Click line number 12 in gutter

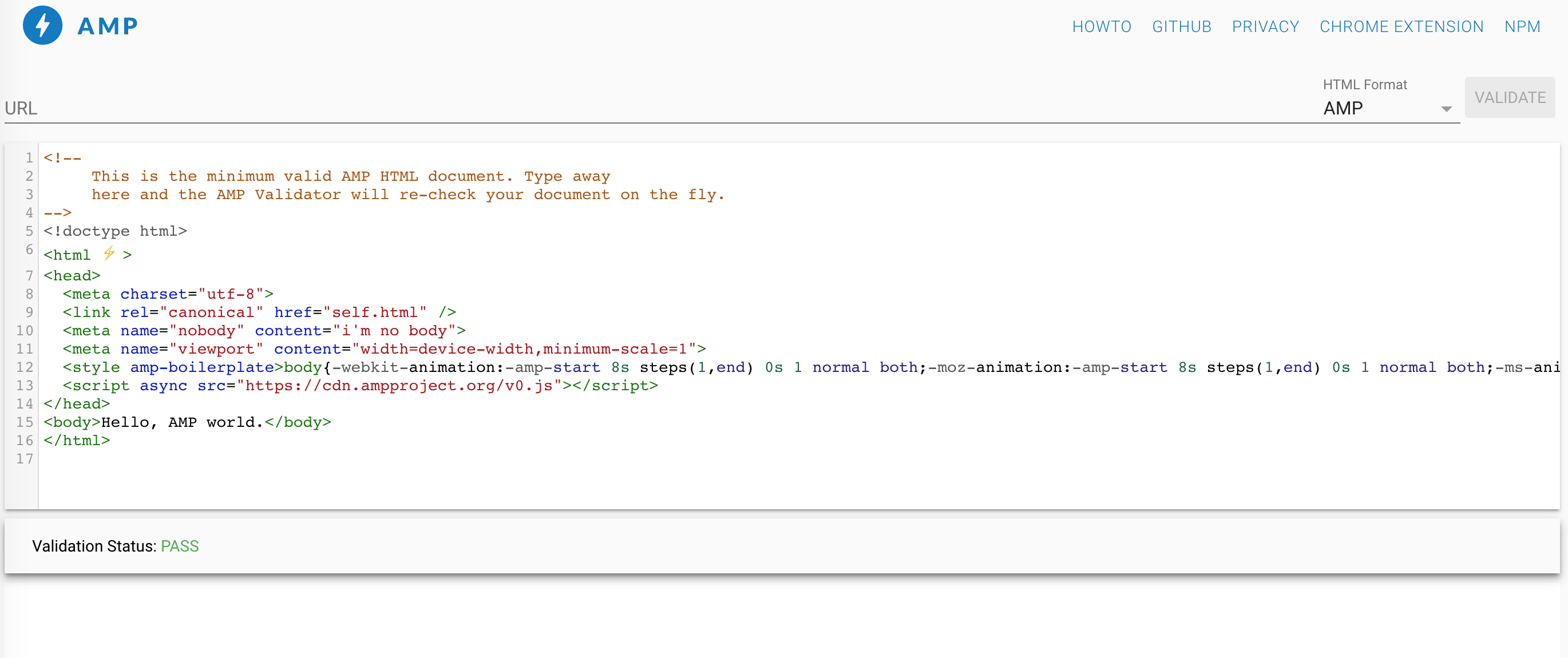(25, 367)
